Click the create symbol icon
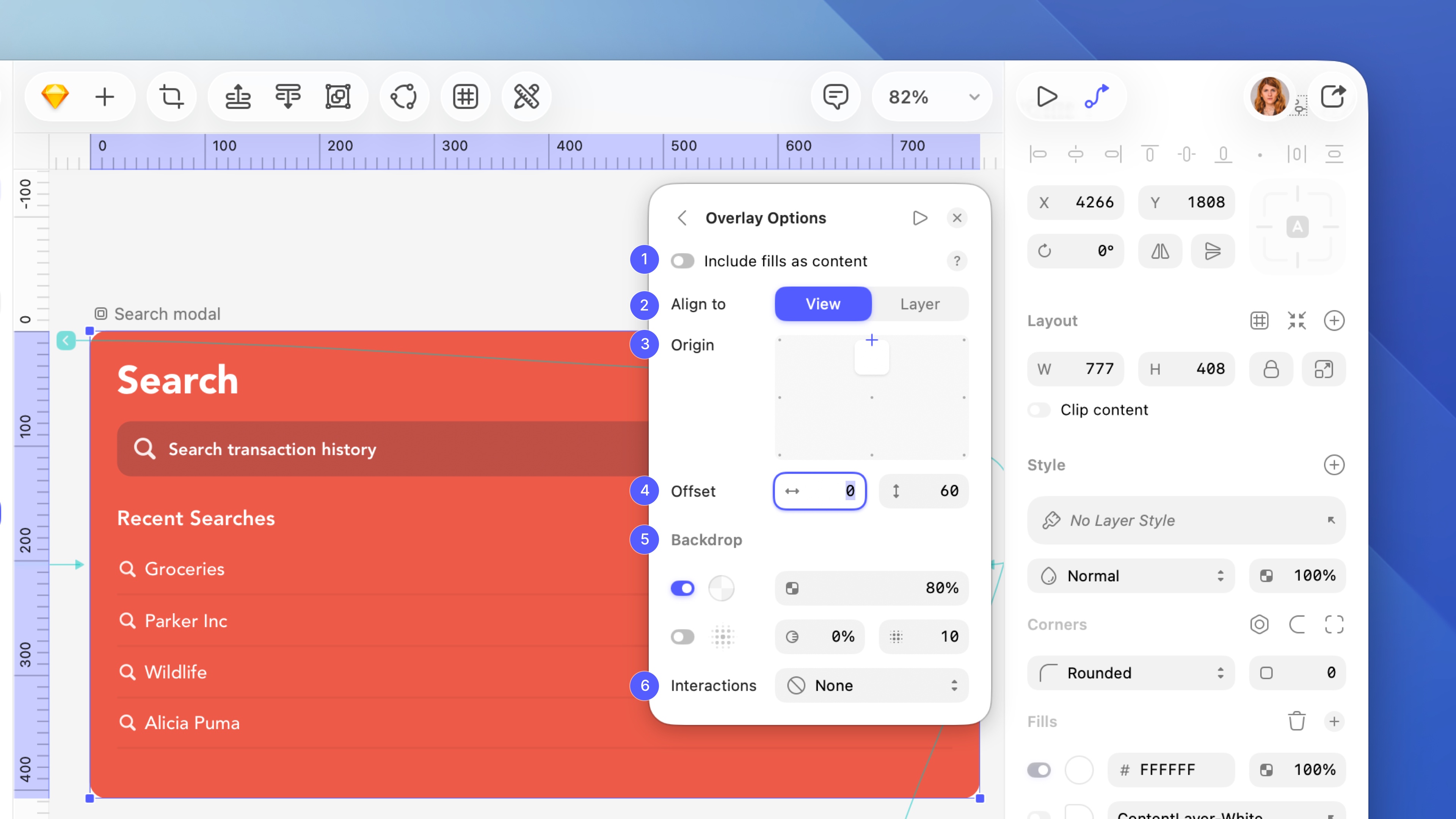The width and height of the screenshot is (1456, 819). (x=403, y=97)
